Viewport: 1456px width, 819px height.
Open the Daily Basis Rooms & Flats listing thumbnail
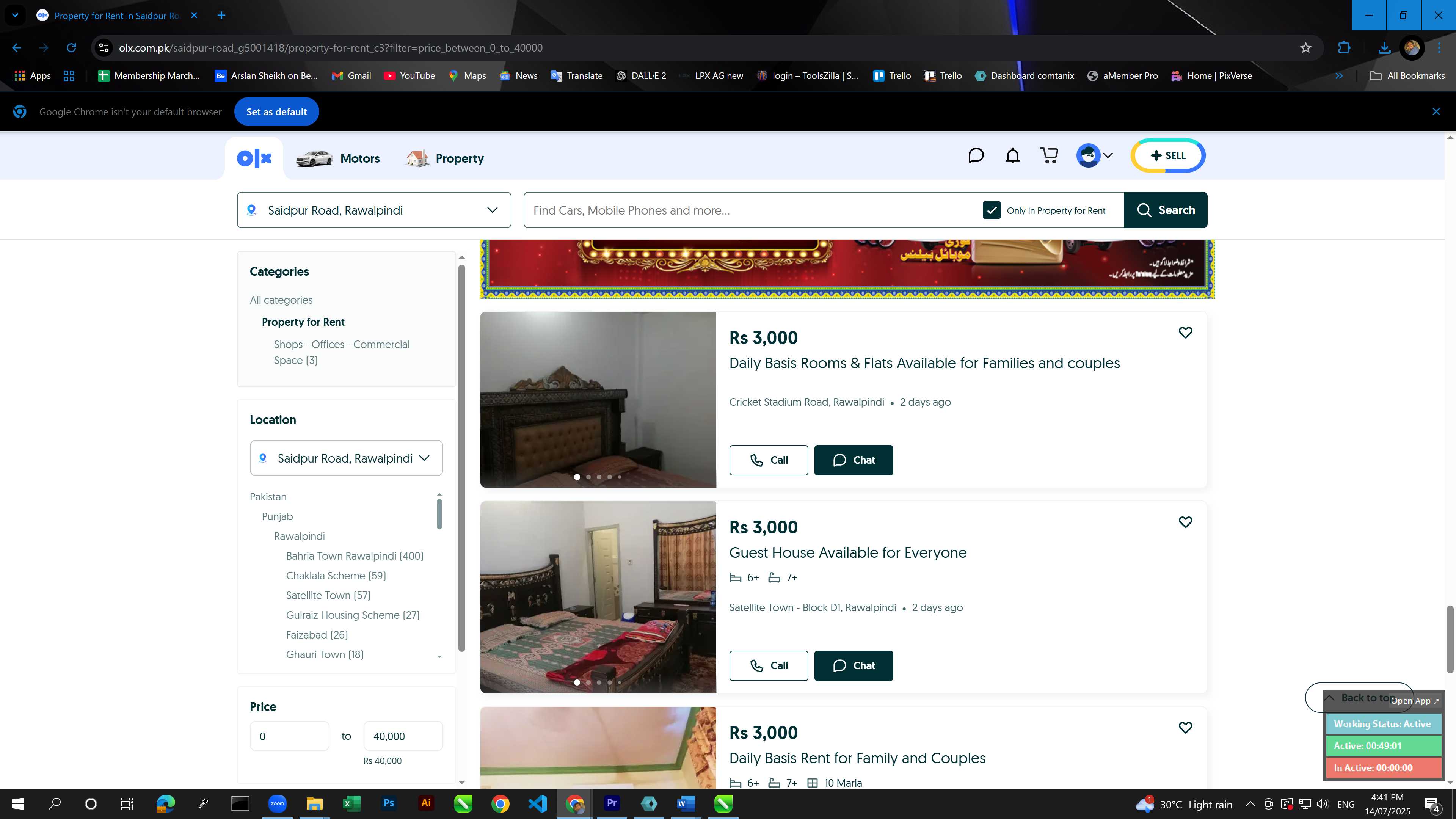(x=598, y=400)
